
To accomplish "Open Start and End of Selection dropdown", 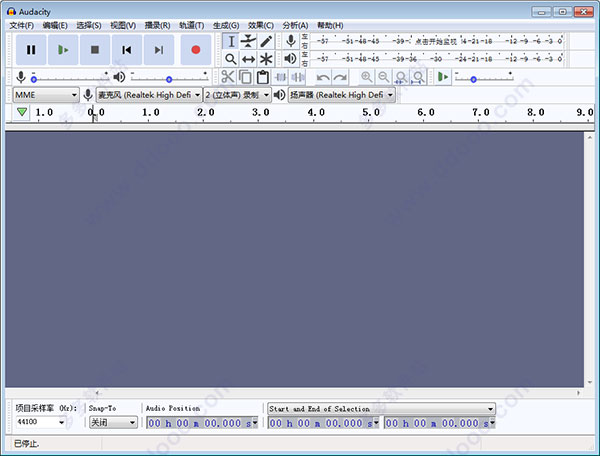I will tap(381, 409).
